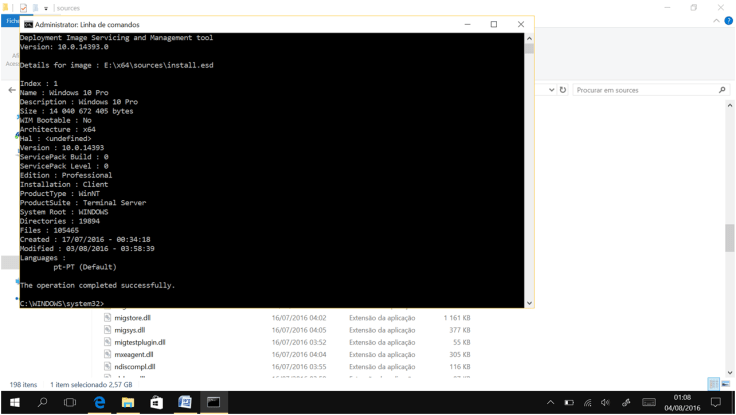Open the Windows Start menu
Image resolution: width=736 pixels, height=415 pixels.
point(14,402)
